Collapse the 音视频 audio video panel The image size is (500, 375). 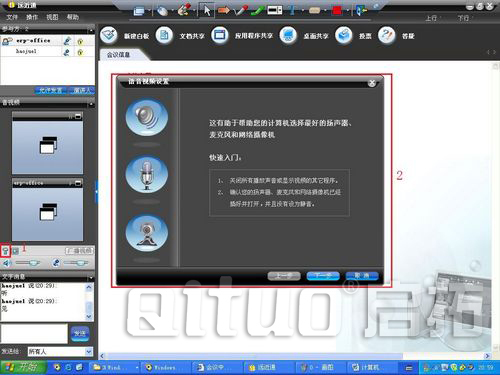tap(91, 104)
